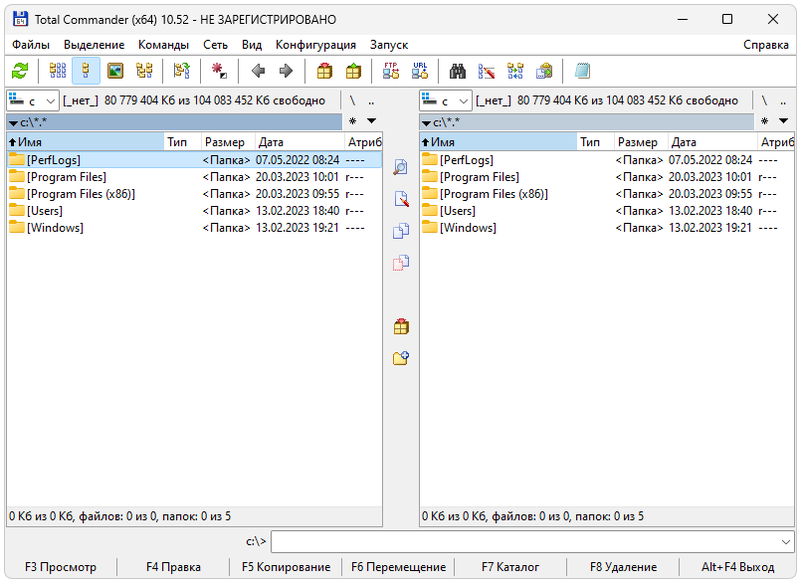Sort left panel by Размер column

point(228,142)
